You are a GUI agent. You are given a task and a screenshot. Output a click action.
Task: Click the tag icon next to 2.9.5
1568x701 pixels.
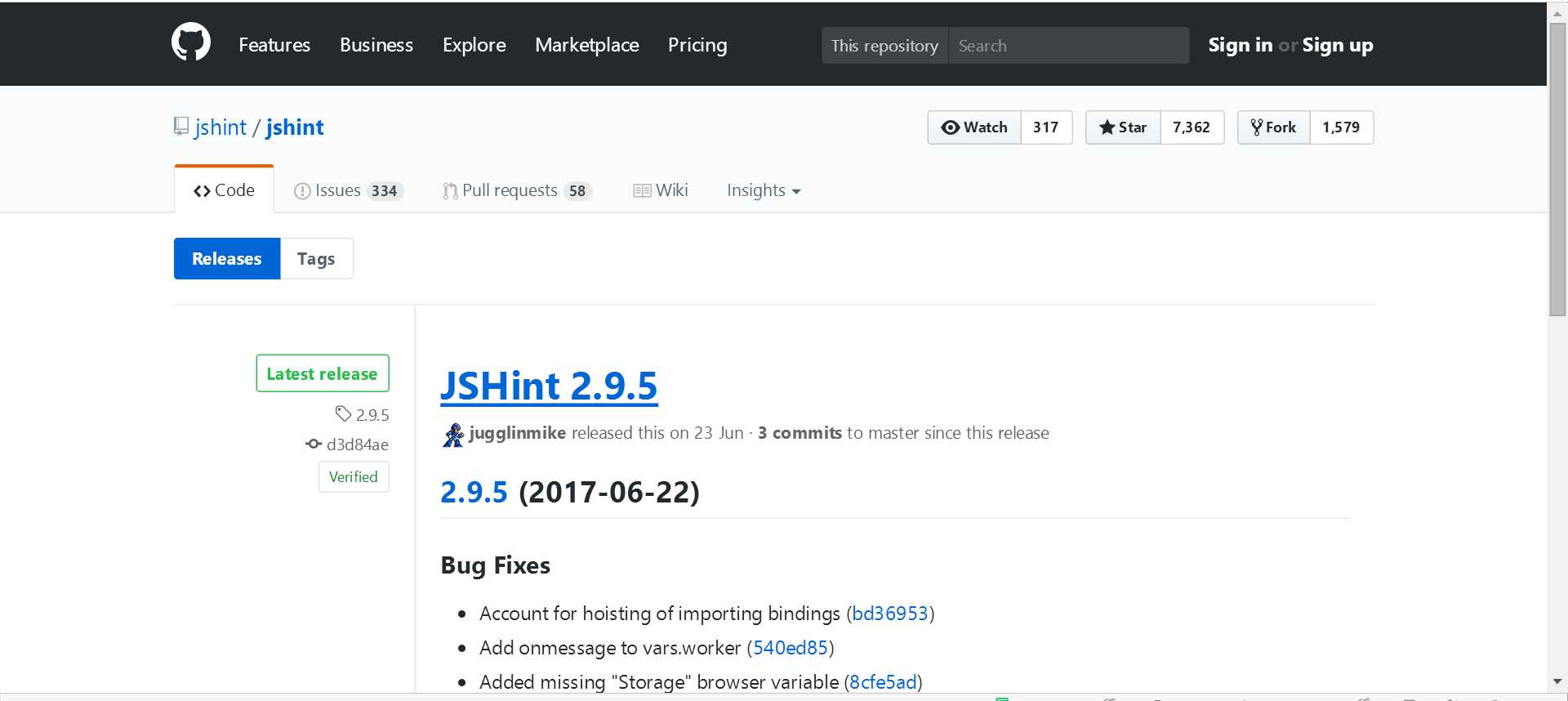pos(343,413)
